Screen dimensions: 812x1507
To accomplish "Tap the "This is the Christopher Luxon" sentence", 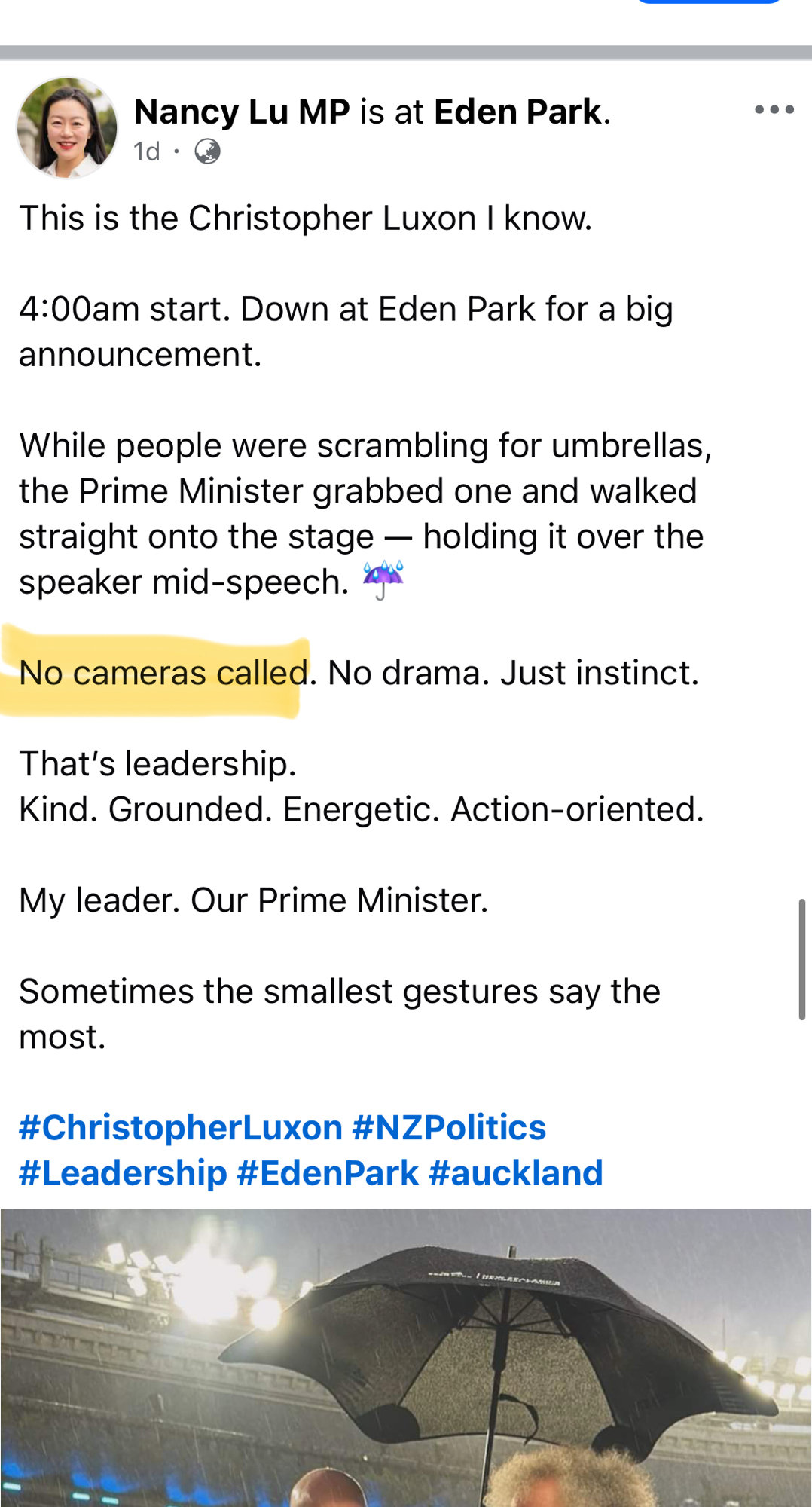I will tap(305, 219).
